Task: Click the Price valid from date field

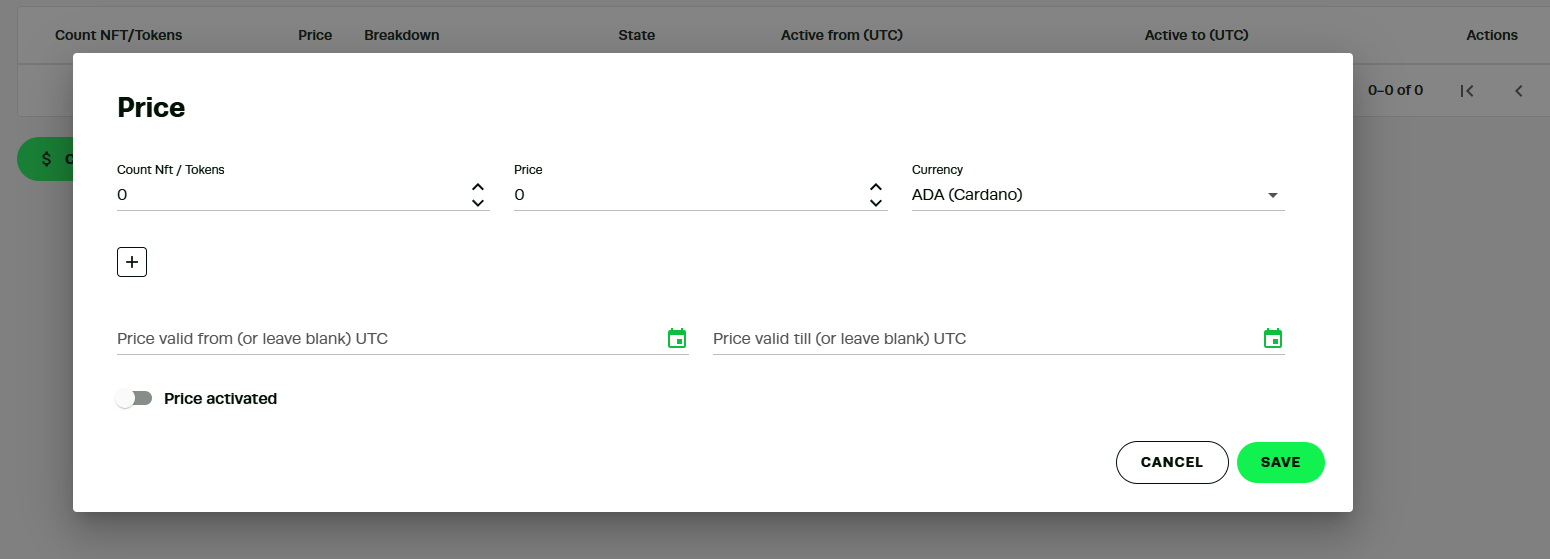Action: click(389, 338)
